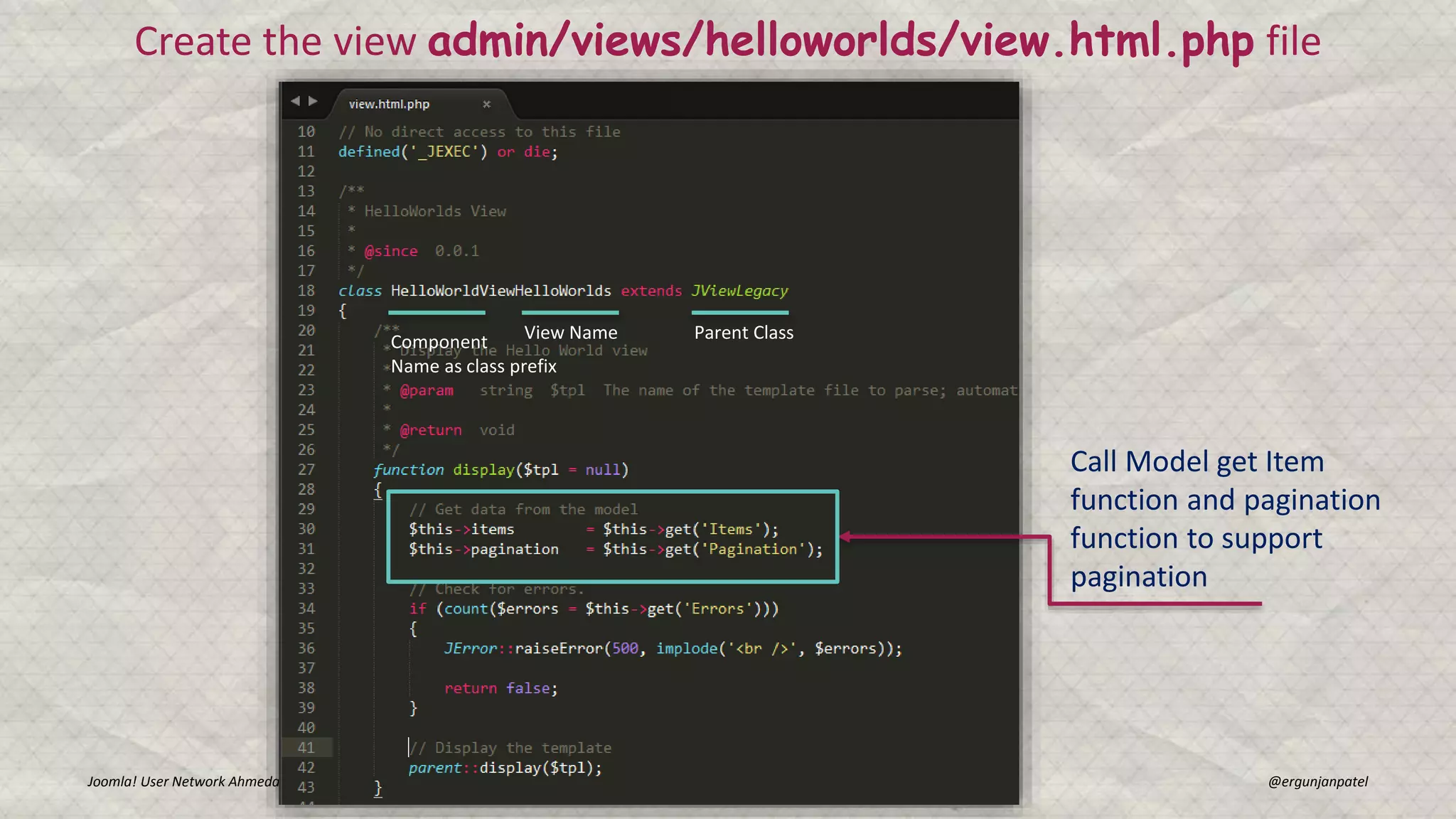Viewport: 1456px width, 819px height.
Task: Click line number 41 in gutter
Action: 306,748
